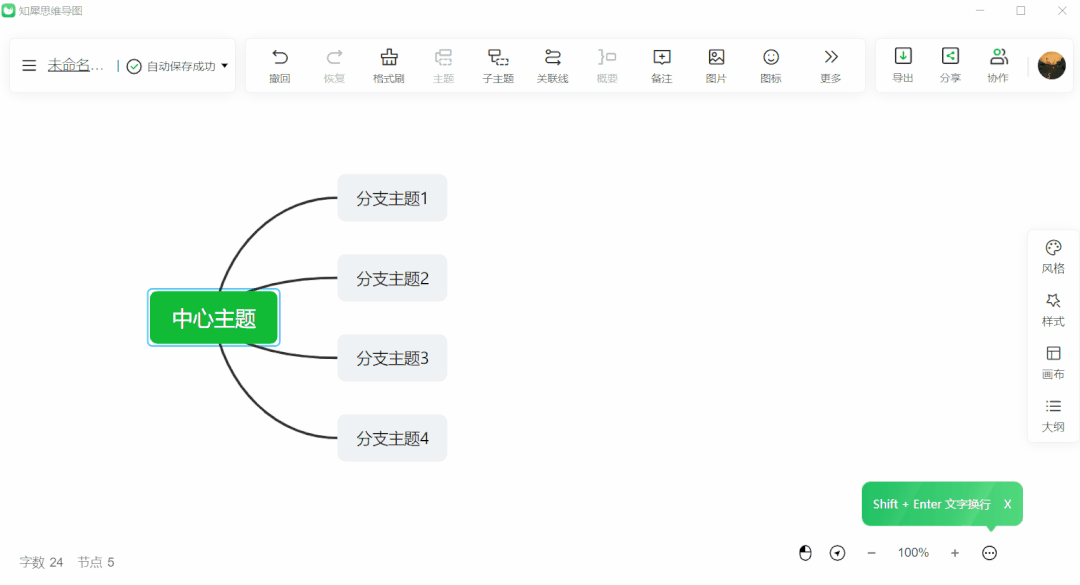The image size is (1080, 585).
Task: Select node 分支主题2
Action: pos(392,278)
